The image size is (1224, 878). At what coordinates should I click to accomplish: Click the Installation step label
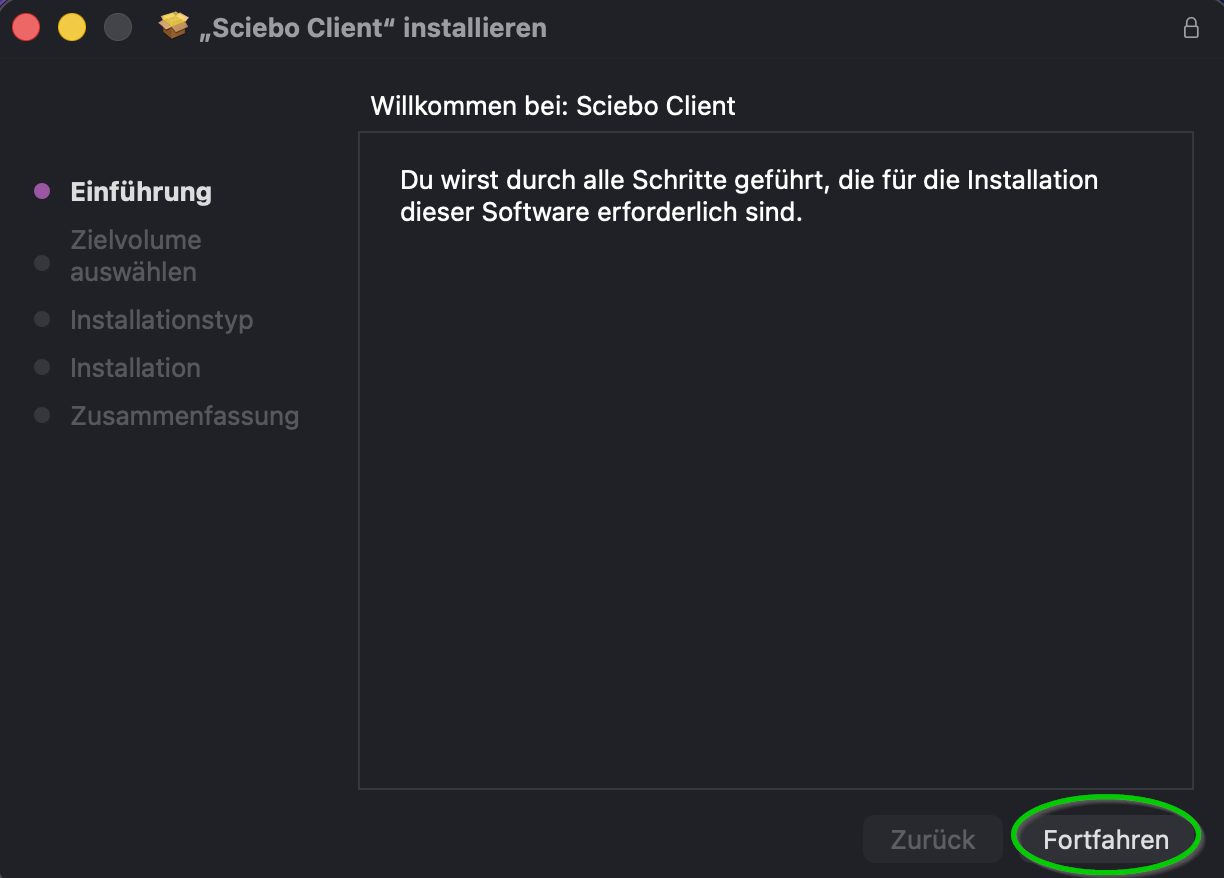pyautogui.click(x=135, y=367)
